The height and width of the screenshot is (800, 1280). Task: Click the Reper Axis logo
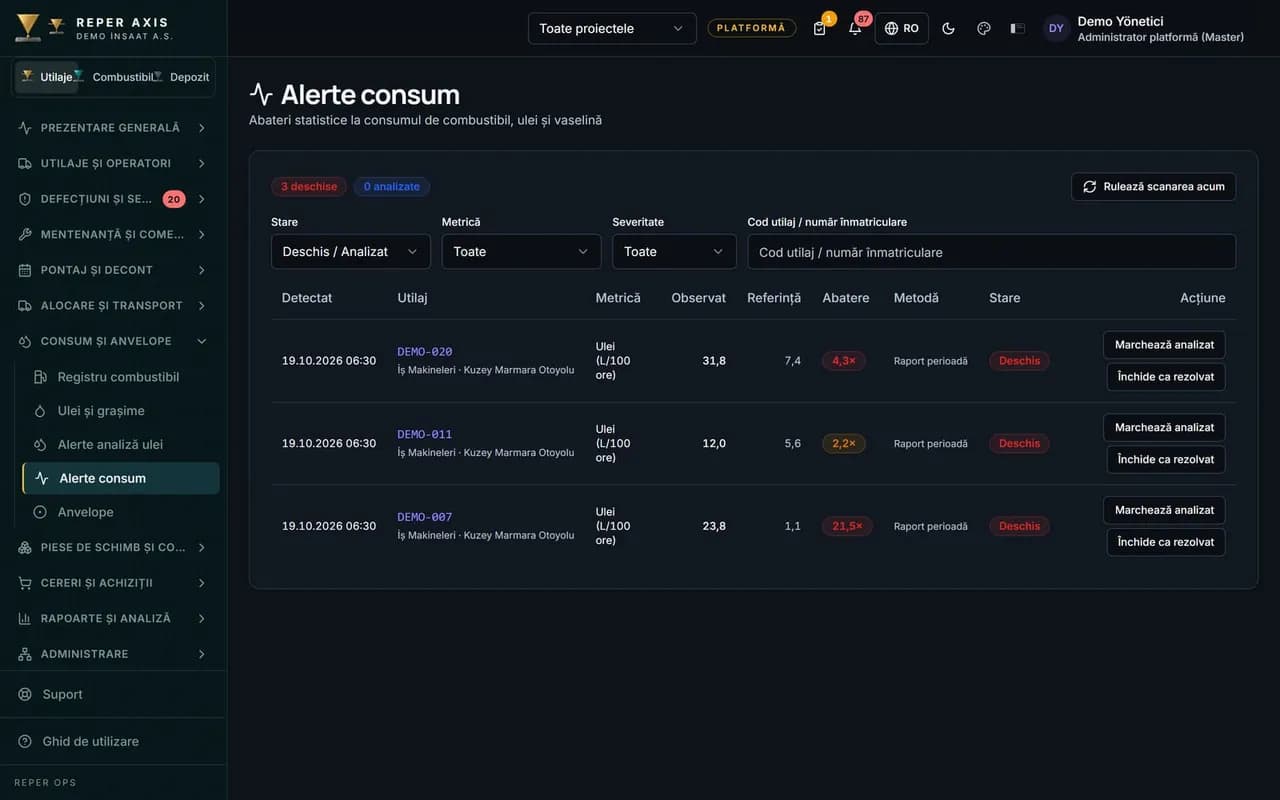[28, 28]
